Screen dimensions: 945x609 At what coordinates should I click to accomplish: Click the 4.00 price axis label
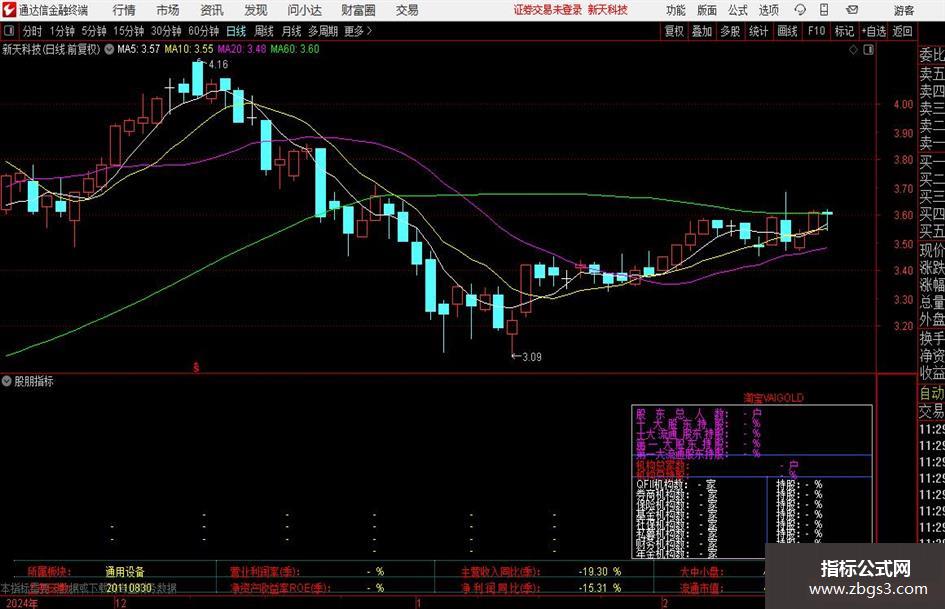tap(903, 104)
